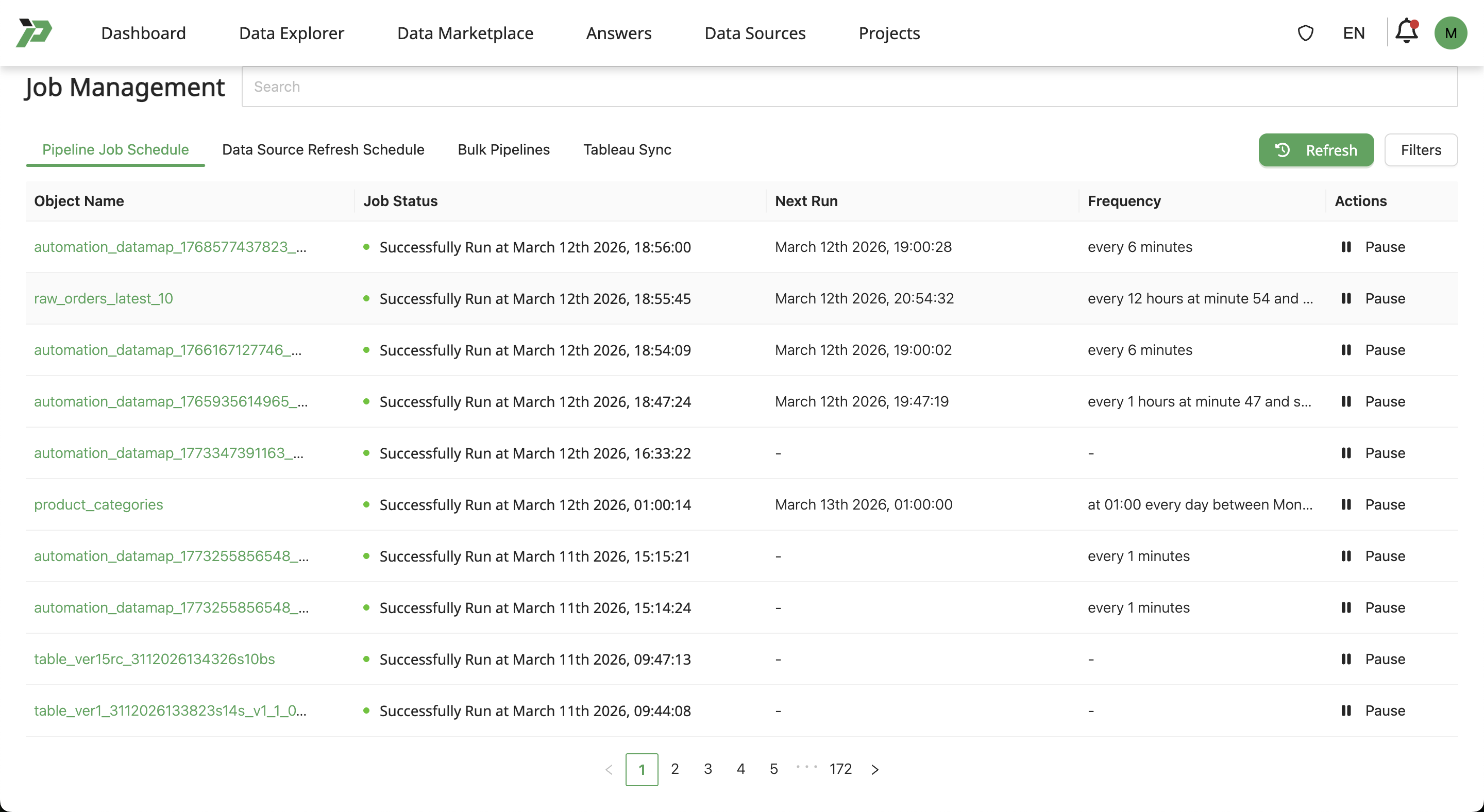Open the Filters panel
This screenshot has width=1484, height=812.
click(1421, 150)
